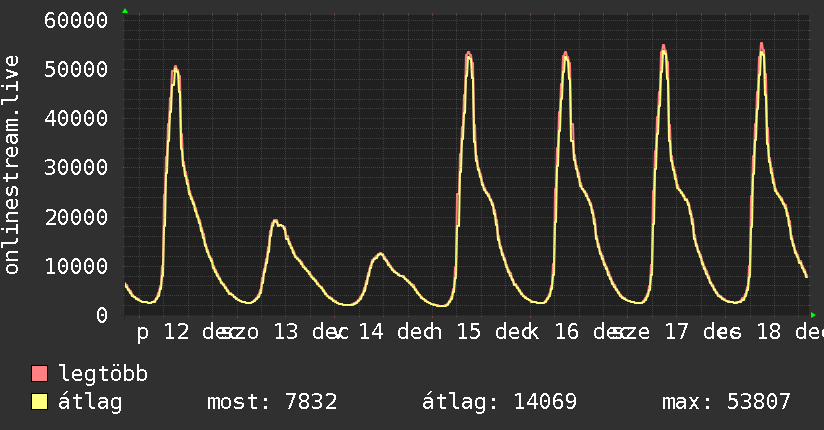Click the yellow átlag legend swatch
This screenshot has height=430, width=824.
pos(39,402)
